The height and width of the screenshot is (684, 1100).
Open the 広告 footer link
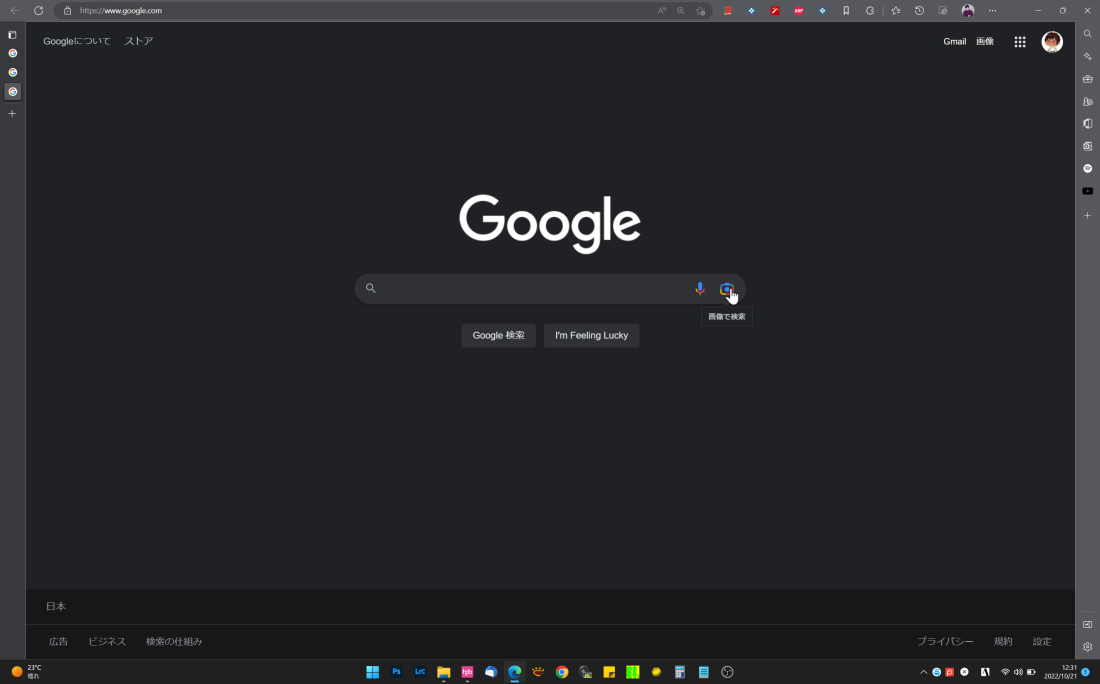click(58, 641)
